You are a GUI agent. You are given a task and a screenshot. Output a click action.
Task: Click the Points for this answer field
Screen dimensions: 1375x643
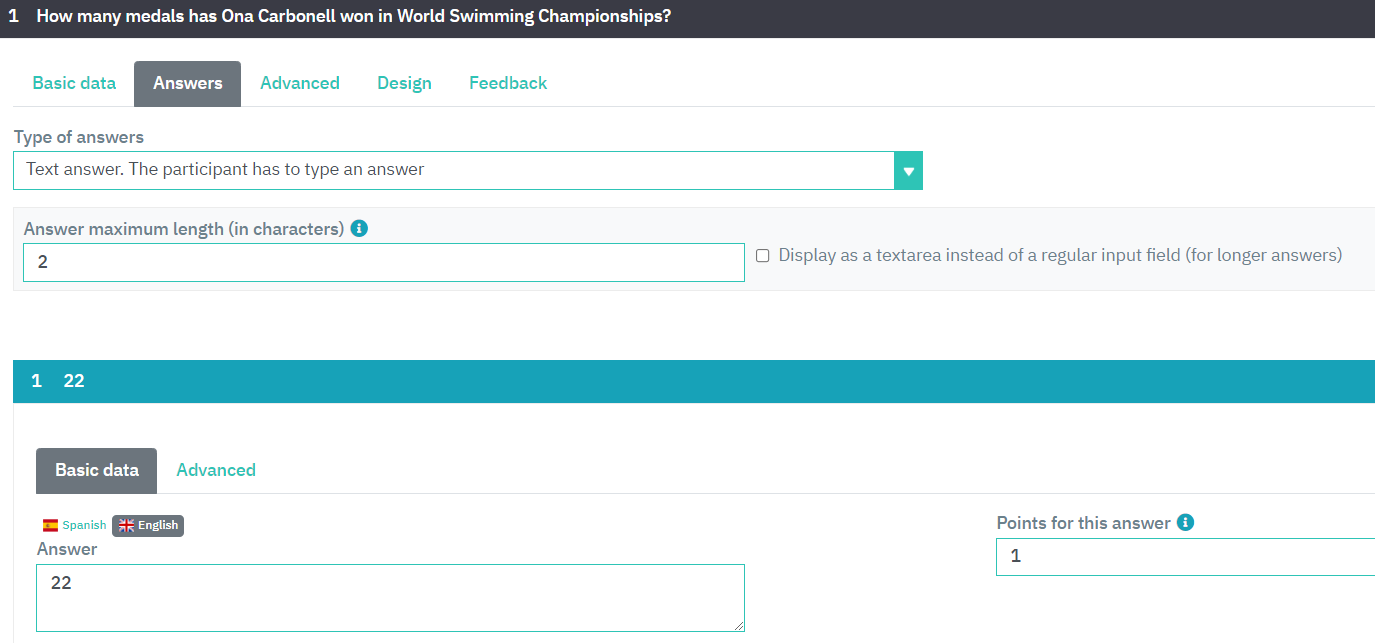pyautogui.click(x=1185, y=556)
